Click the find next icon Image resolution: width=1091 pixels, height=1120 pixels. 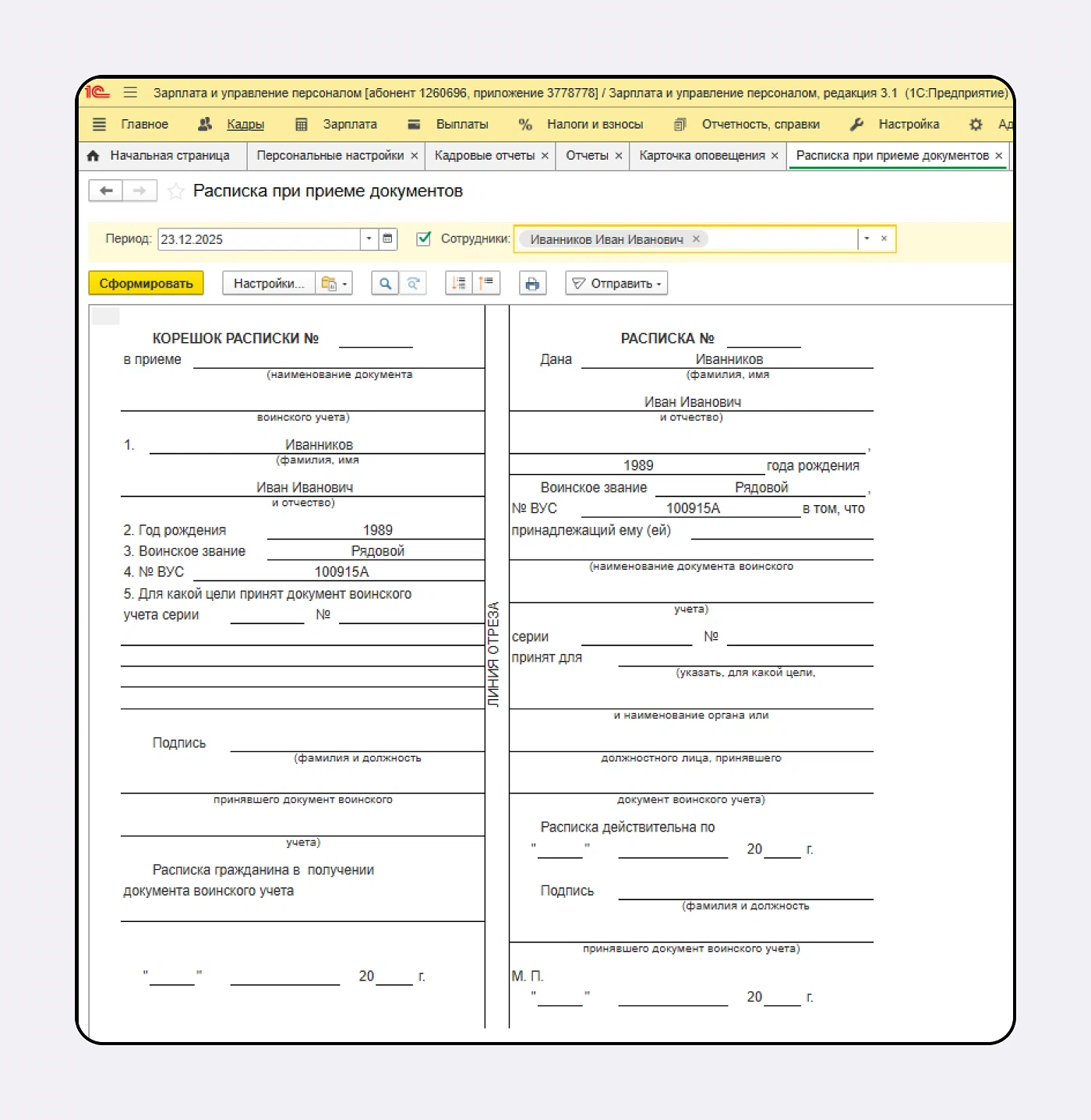(414, 284)
